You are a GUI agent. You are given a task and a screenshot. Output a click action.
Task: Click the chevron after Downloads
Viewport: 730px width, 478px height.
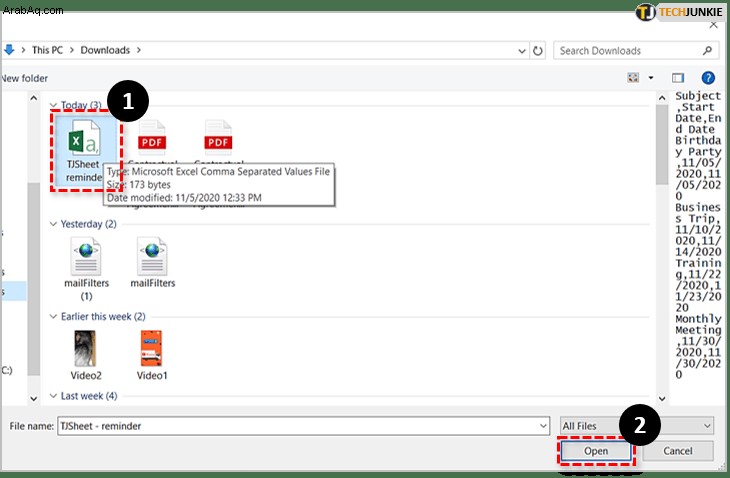(139, 50)
